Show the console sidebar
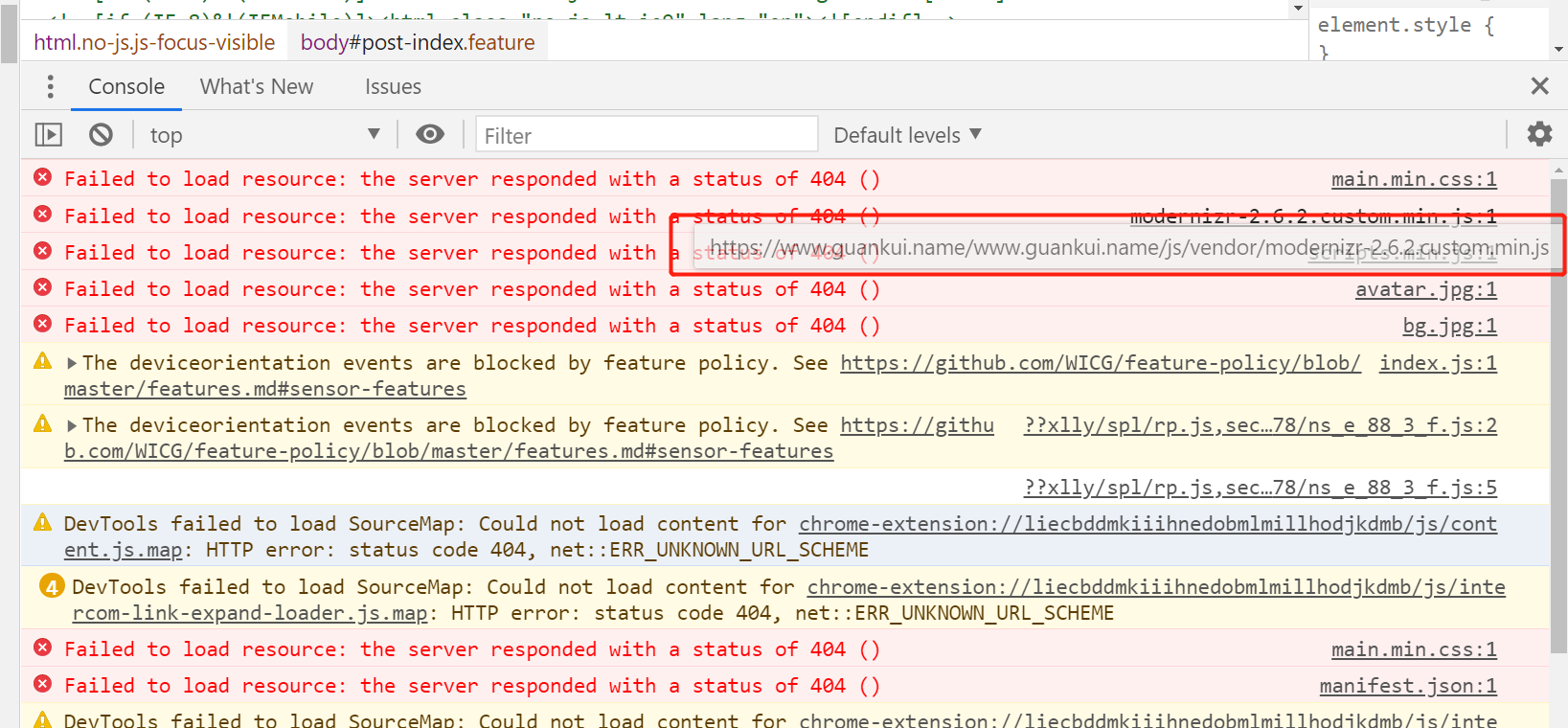Screen dimensions: 1568x728 tap(48, 135)
